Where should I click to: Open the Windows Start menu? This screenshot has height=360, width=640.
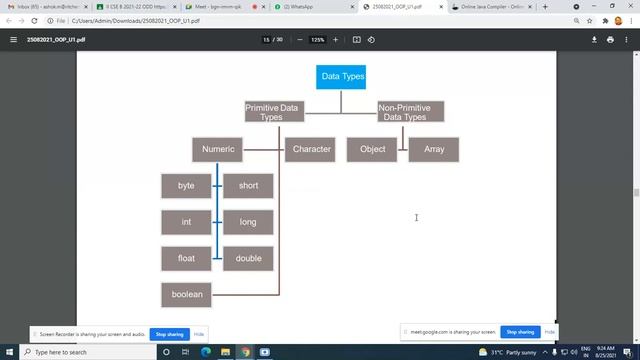[9, 352]
